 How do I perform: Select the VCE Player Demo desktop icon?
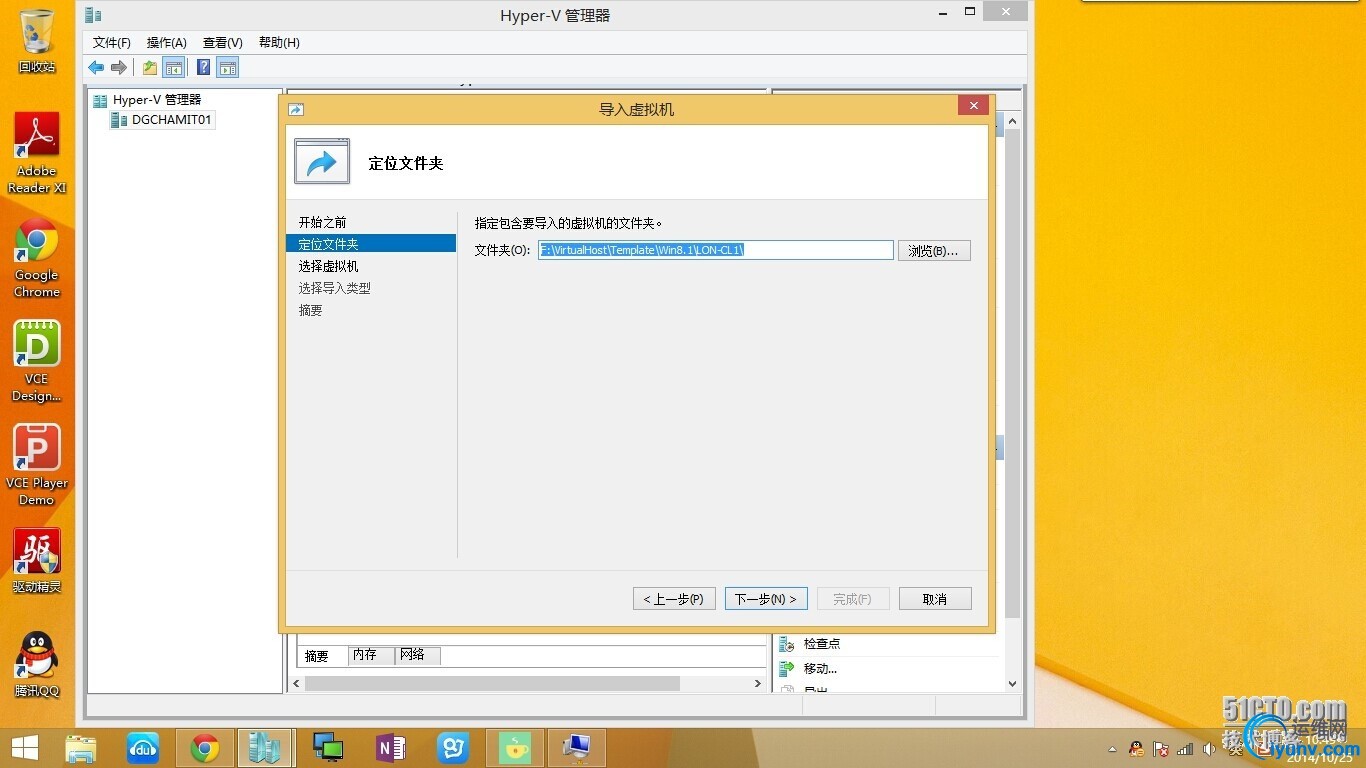[37, 465]
